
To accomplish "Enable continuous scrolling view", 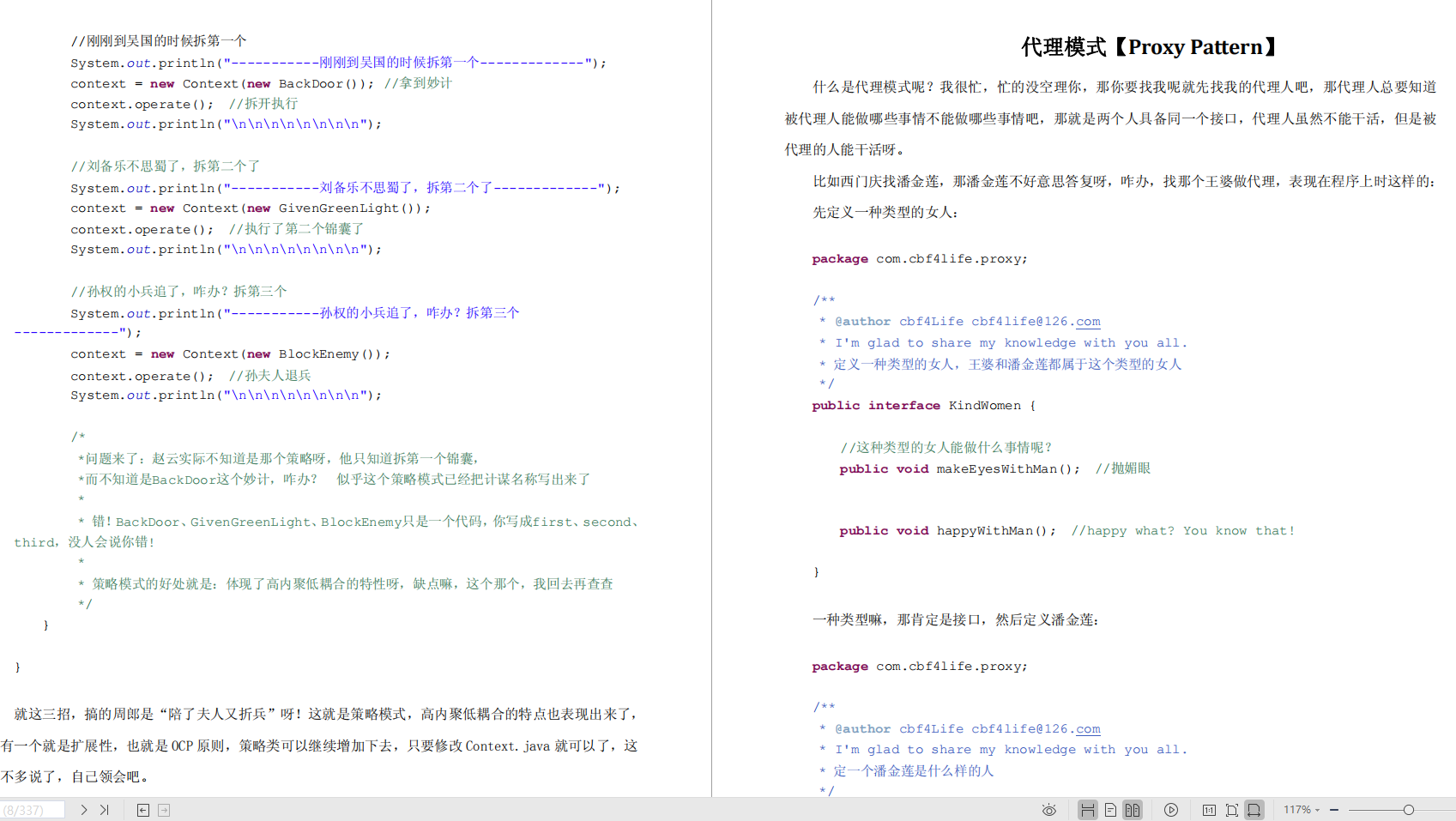I will pos(1088,810).
